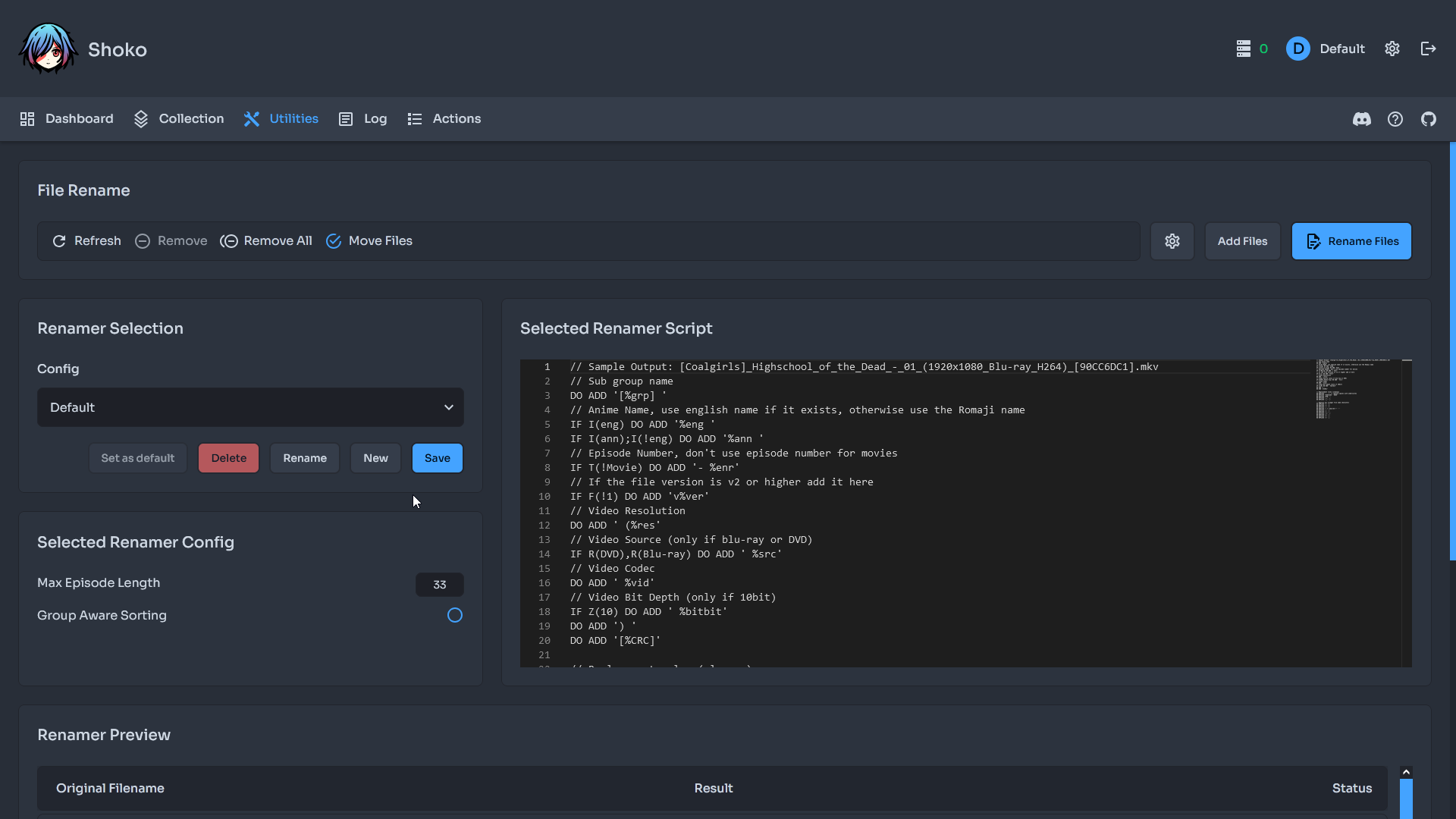The image size is (1456, 819).
Task: Click the Default username text
Action: 1341,49
